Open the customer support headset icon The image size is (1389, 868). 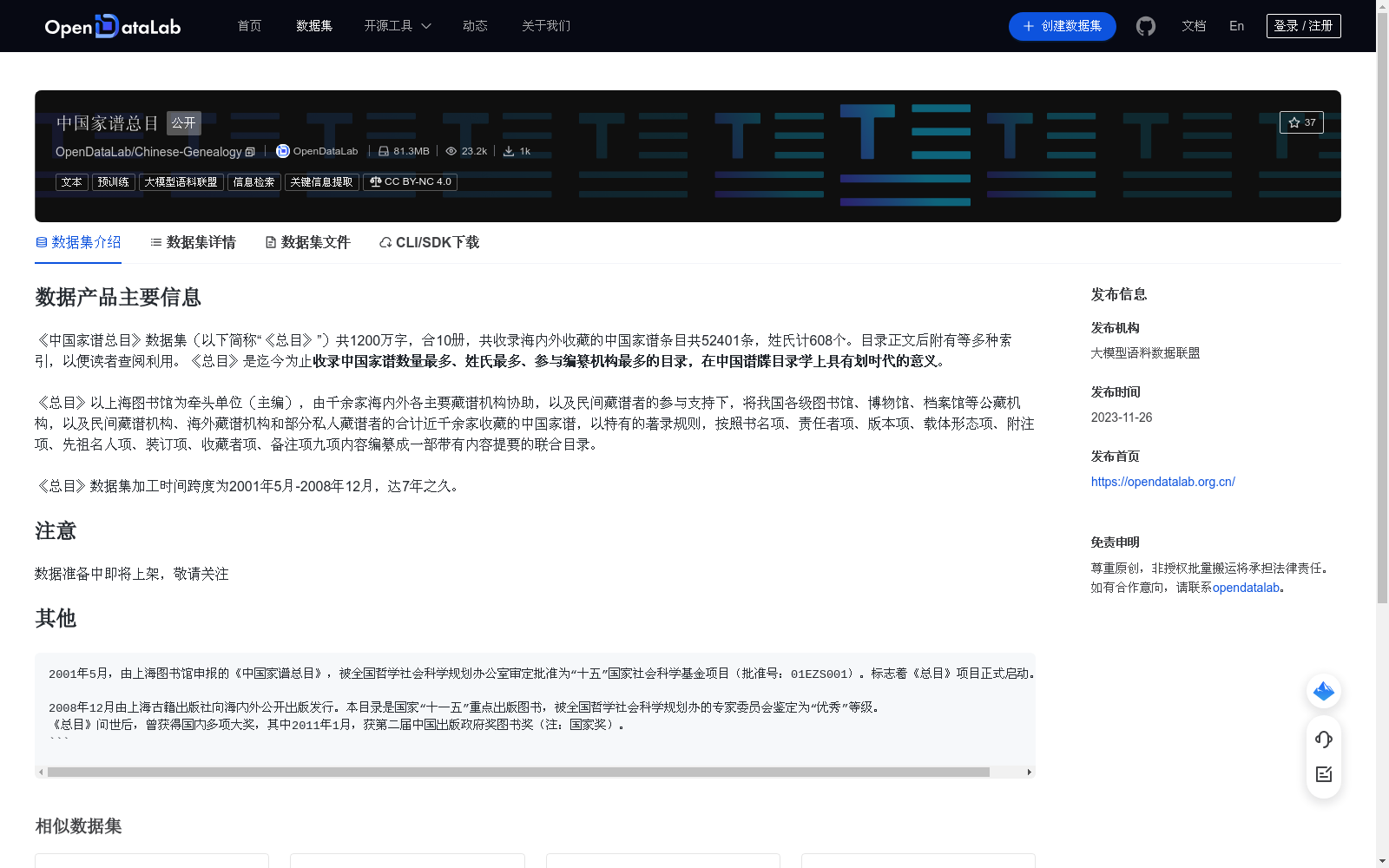(x=1323, y=740)
